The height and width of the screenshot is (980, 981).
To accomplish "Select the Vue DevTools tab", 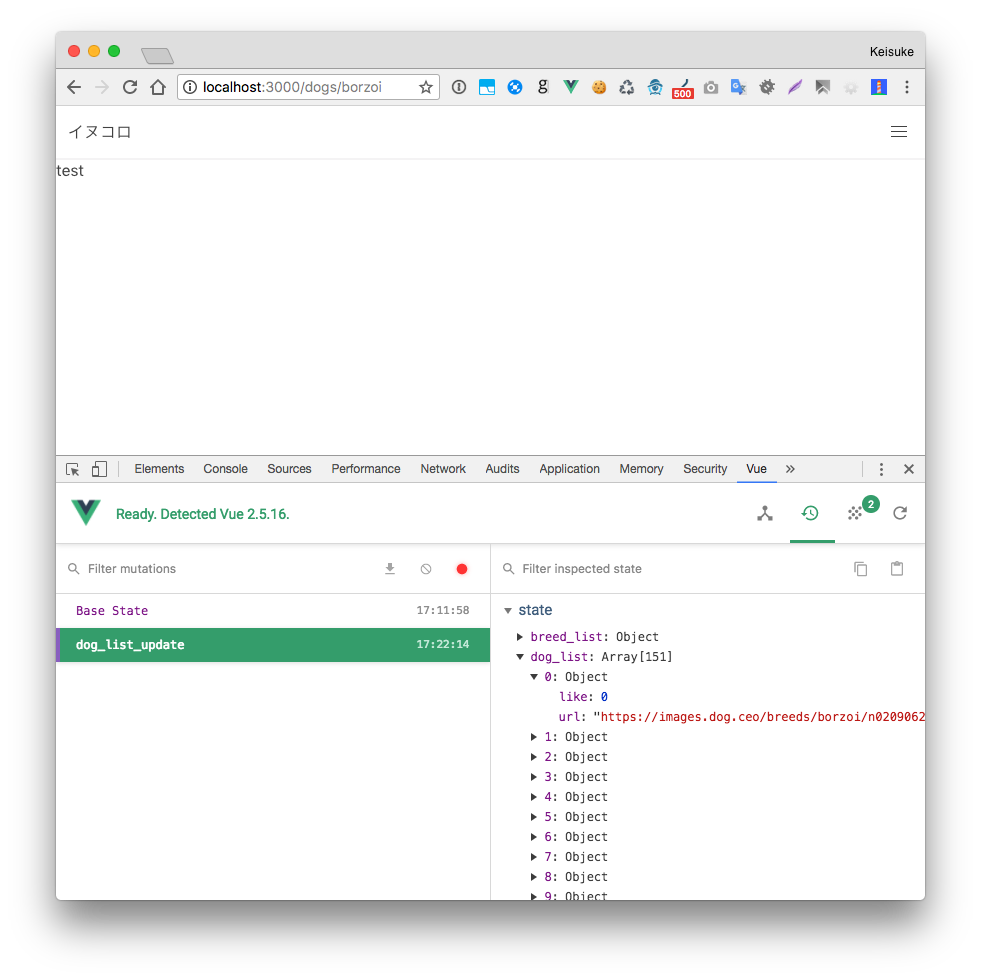I will (756, 469).
